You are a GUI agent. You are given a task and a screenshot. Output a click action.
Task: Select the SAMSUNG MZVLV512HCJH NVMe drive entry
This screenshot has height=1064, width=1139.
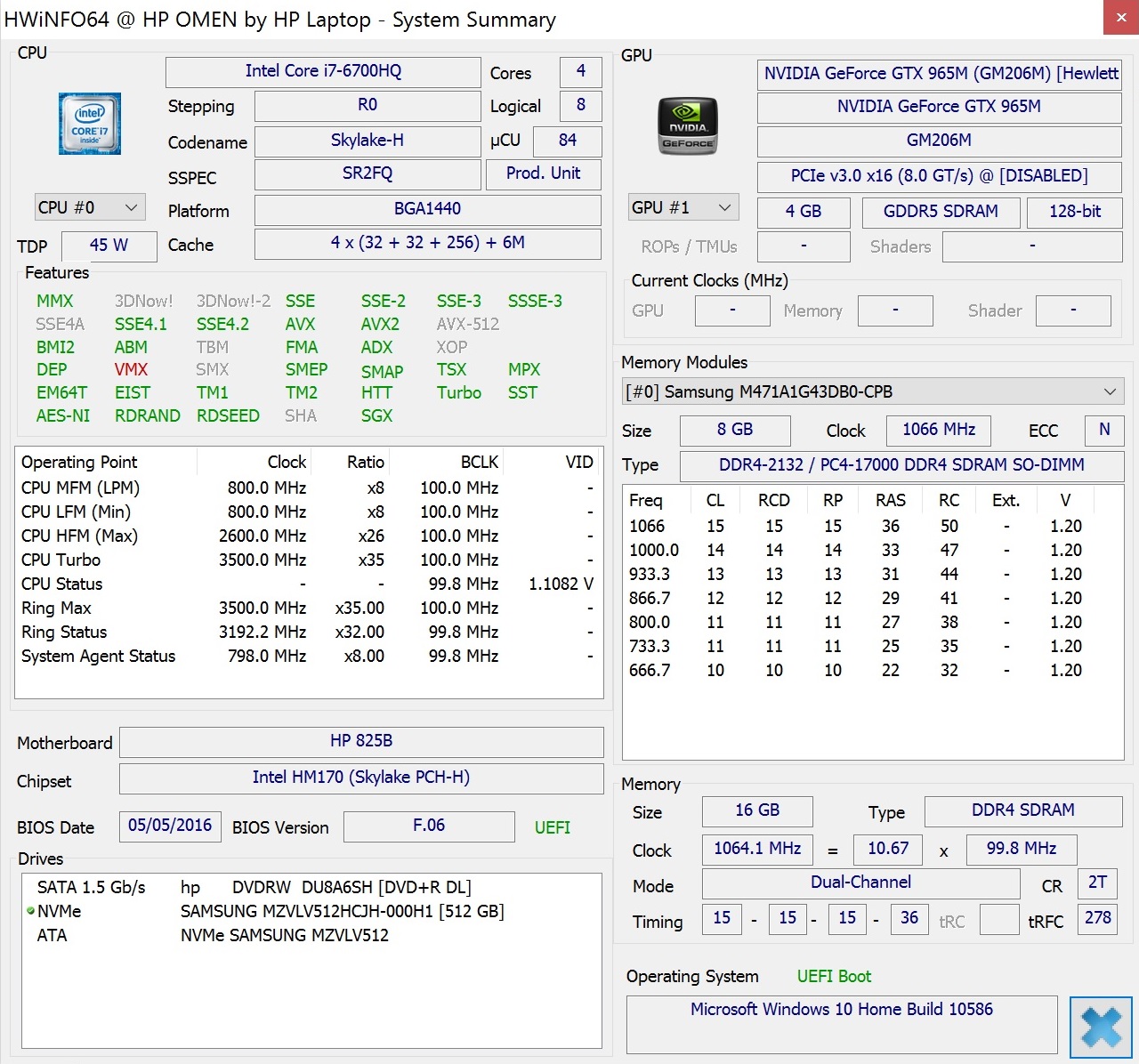311,911
